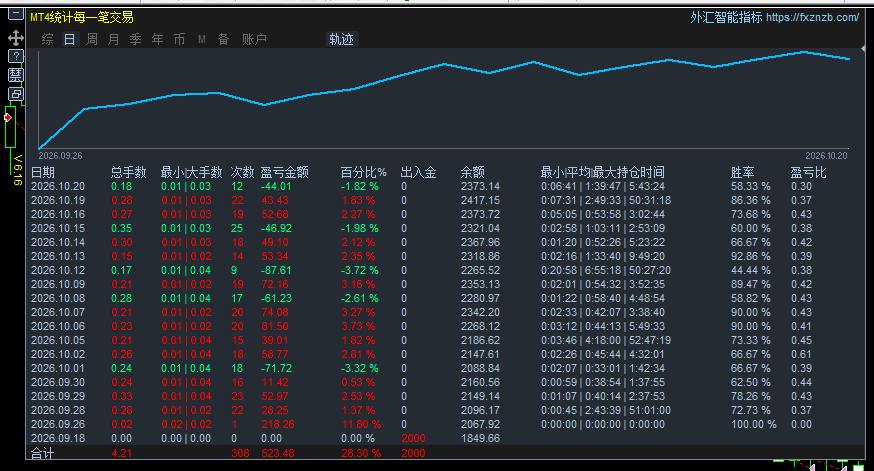Click the -3.72 % percentage cell
Image resolution: width=874 pixels, height=471 pixels.
[x=360, y=270]
